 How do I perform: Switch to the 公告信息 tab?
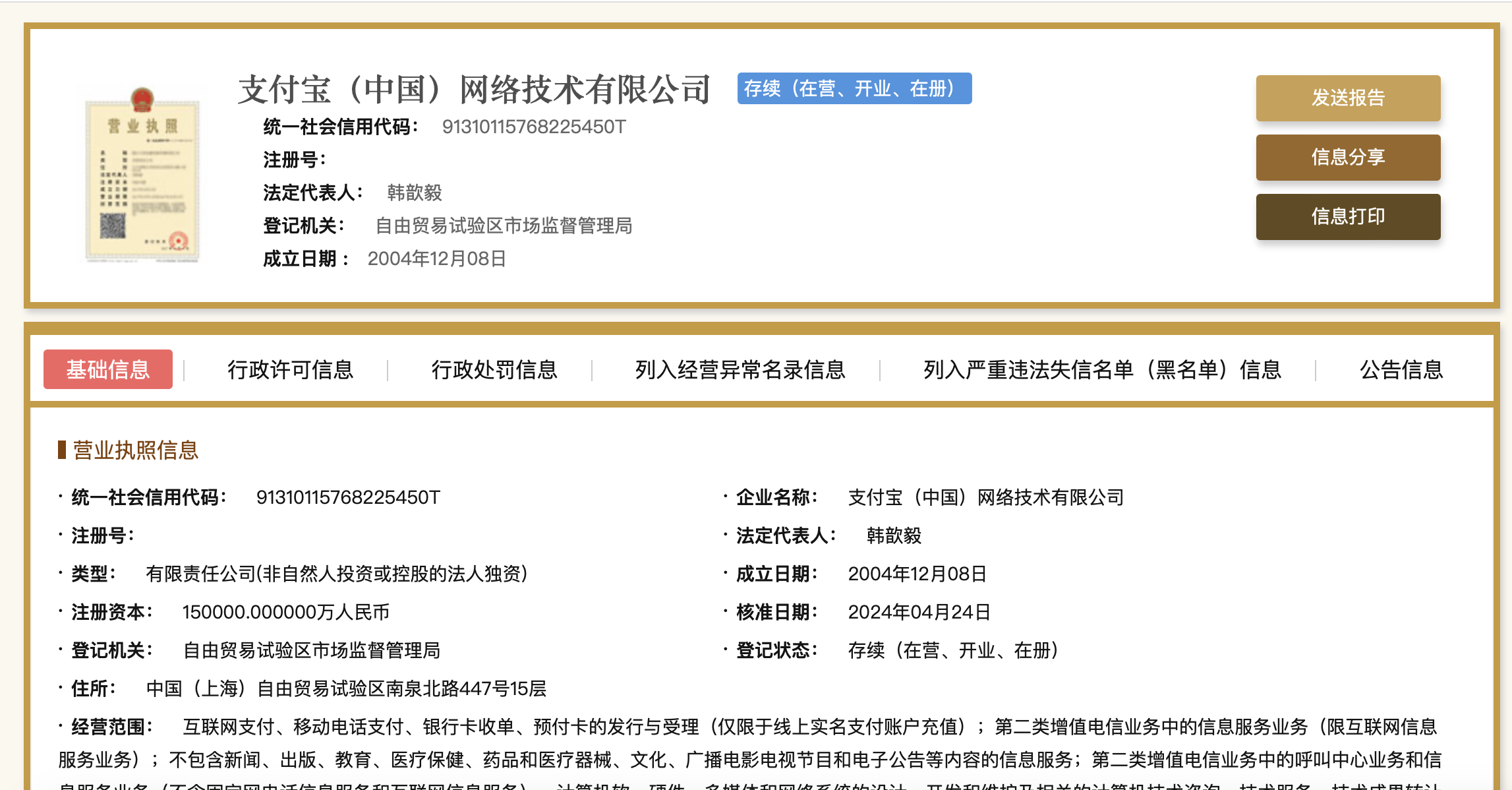point(1401,370)
